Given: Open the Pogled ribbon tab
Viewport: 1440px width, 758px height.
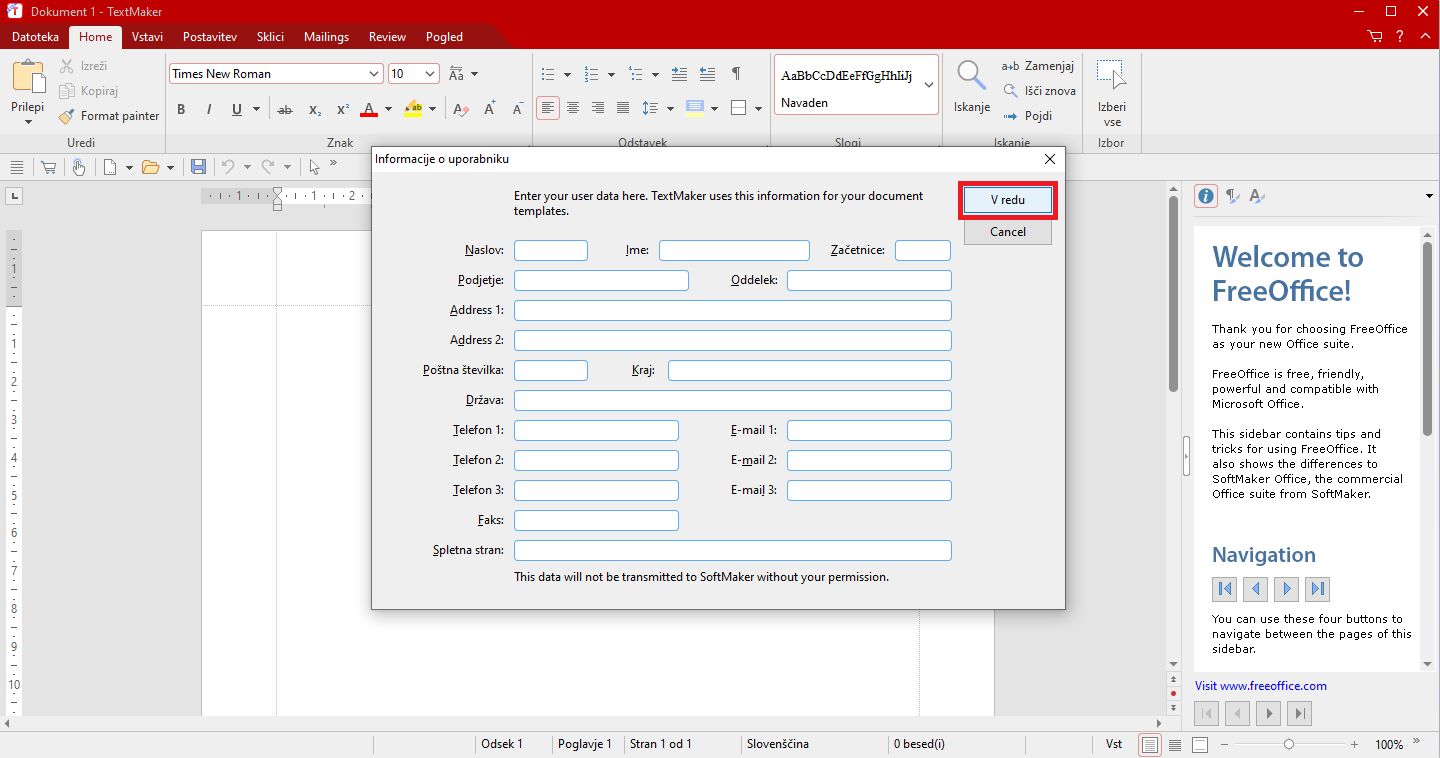Looking at the screenshot, I should click(444, 37).
